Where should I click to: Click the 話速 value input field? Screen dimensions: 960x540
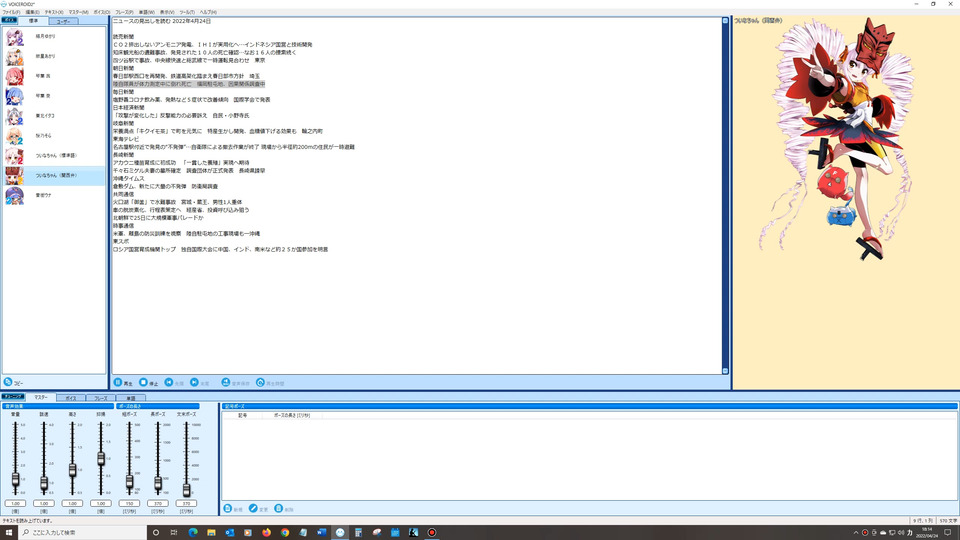44,503
